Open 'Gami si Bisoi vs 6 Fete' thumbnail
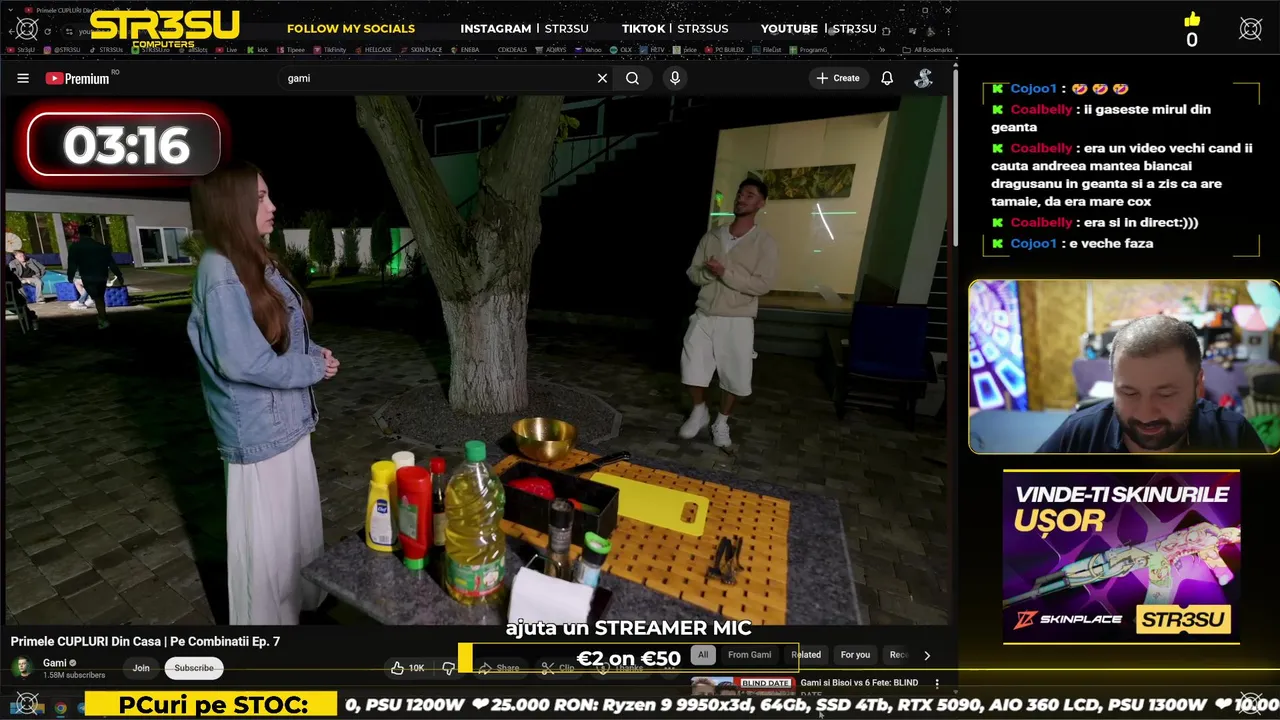1280x720 pixels. pos(741,685)
